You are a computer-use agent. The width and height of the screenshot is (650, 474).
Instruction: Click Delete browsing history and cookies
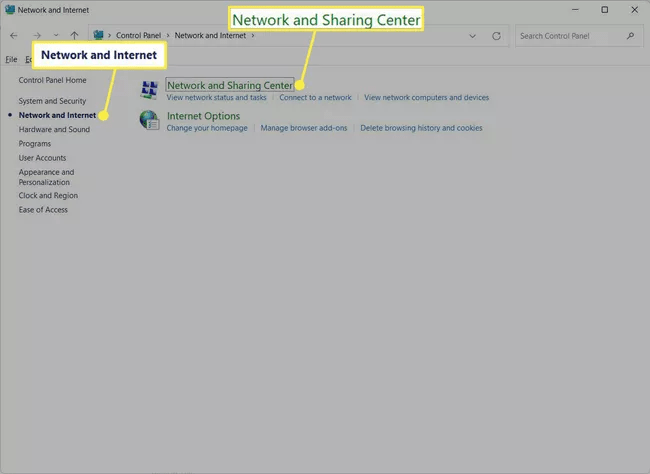(421, 128)
